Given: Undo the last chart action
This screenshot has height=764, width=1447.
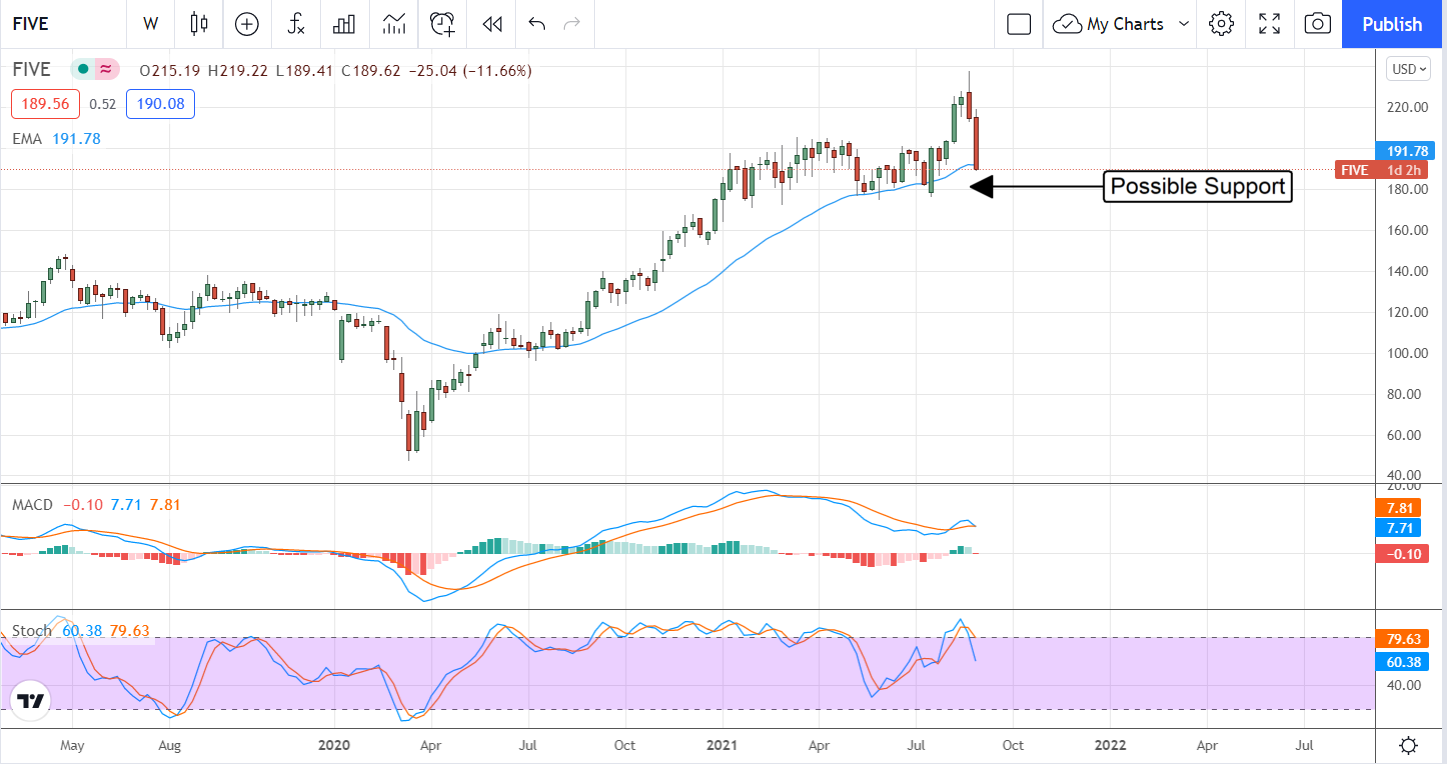Looking at the screenshot, I should [x=537, y=24].
